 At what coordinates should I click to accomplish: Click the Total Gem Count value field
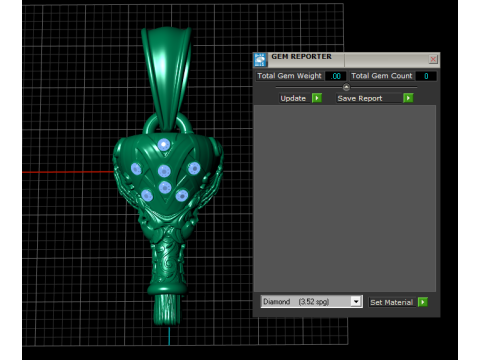[x=426, y=76]
